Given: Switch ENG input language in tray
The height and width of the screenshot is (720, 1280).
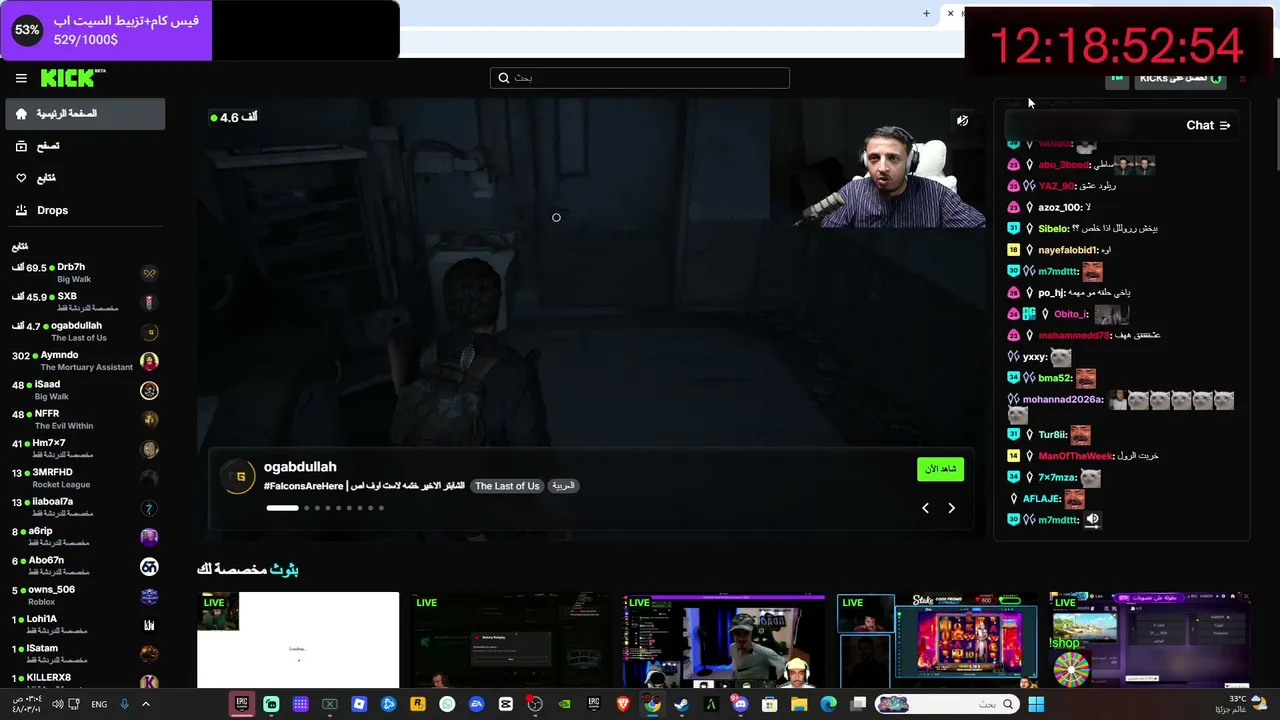Looking at the screenshot, I should tap(99, 704).
